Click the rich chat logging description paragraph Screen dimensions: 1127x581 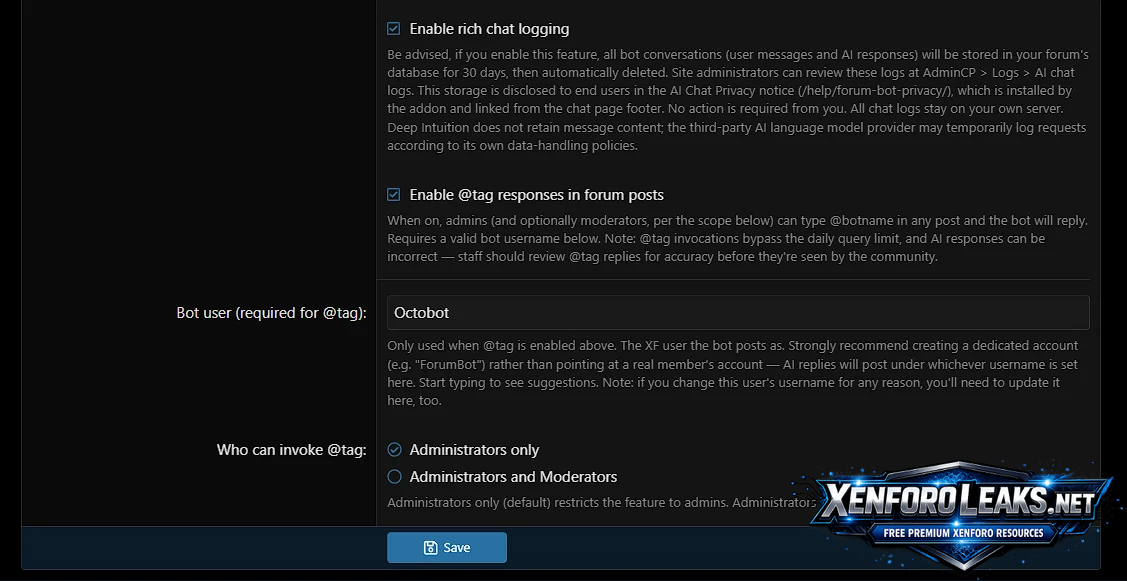[738, 100]
